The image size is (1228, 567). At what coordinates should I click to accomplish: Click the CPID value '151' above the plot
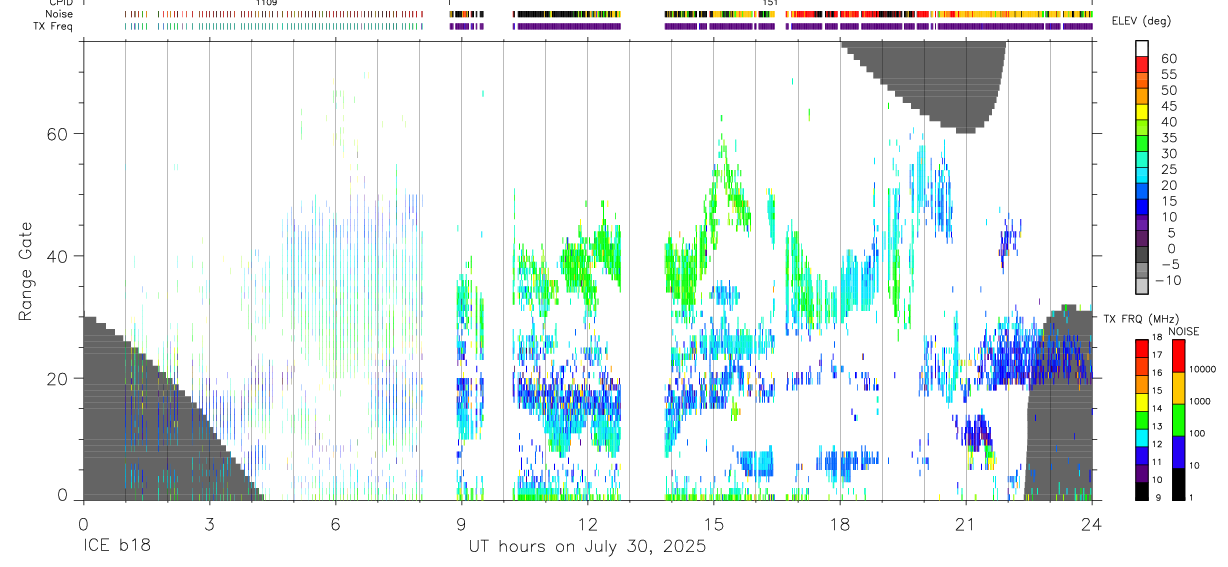(x=770, y=3)
